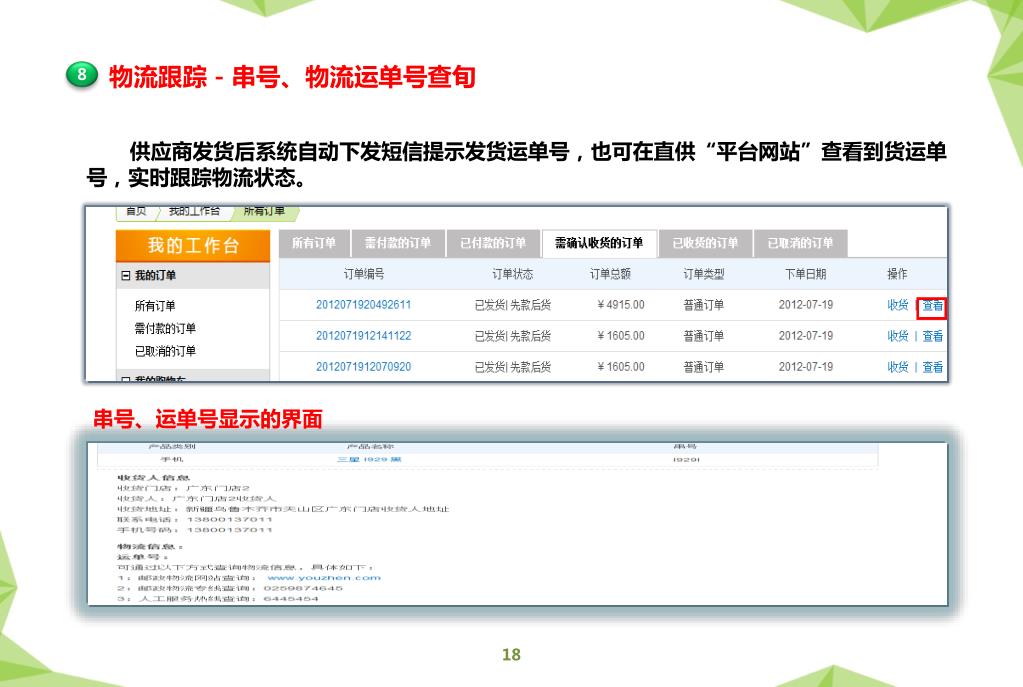Go to 我的工作台 in the breadcrumb

(x=194, y=211)
